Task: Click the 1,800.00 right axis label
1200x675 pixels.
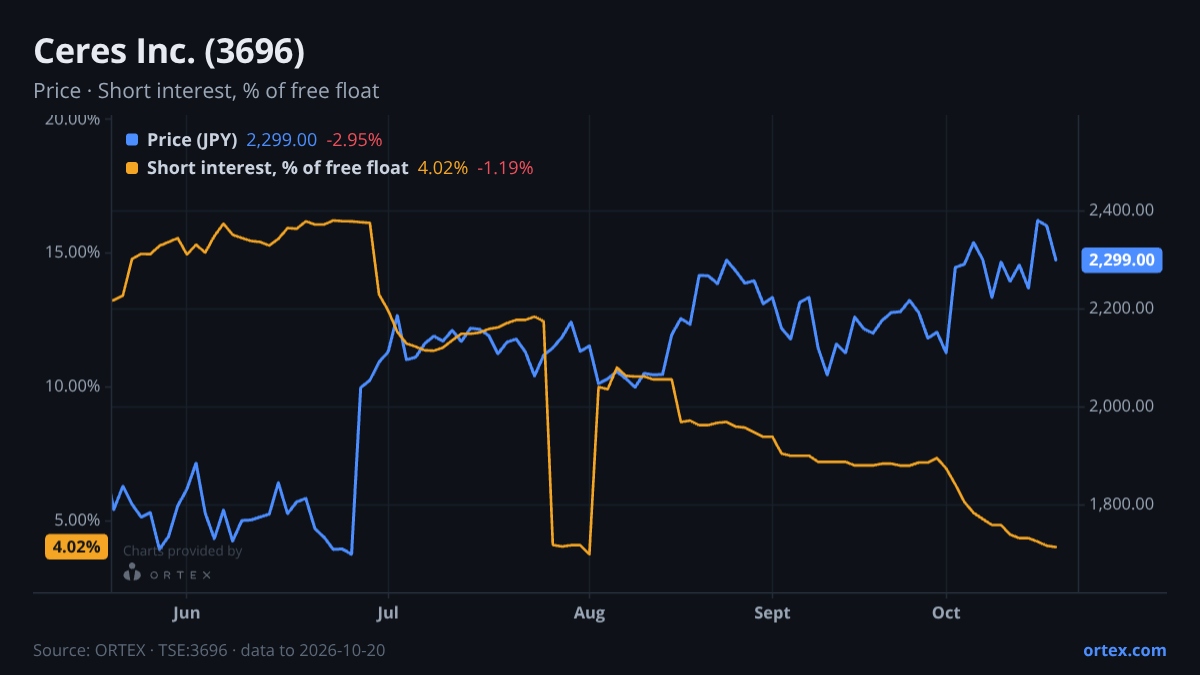Action: (1121, 504)
